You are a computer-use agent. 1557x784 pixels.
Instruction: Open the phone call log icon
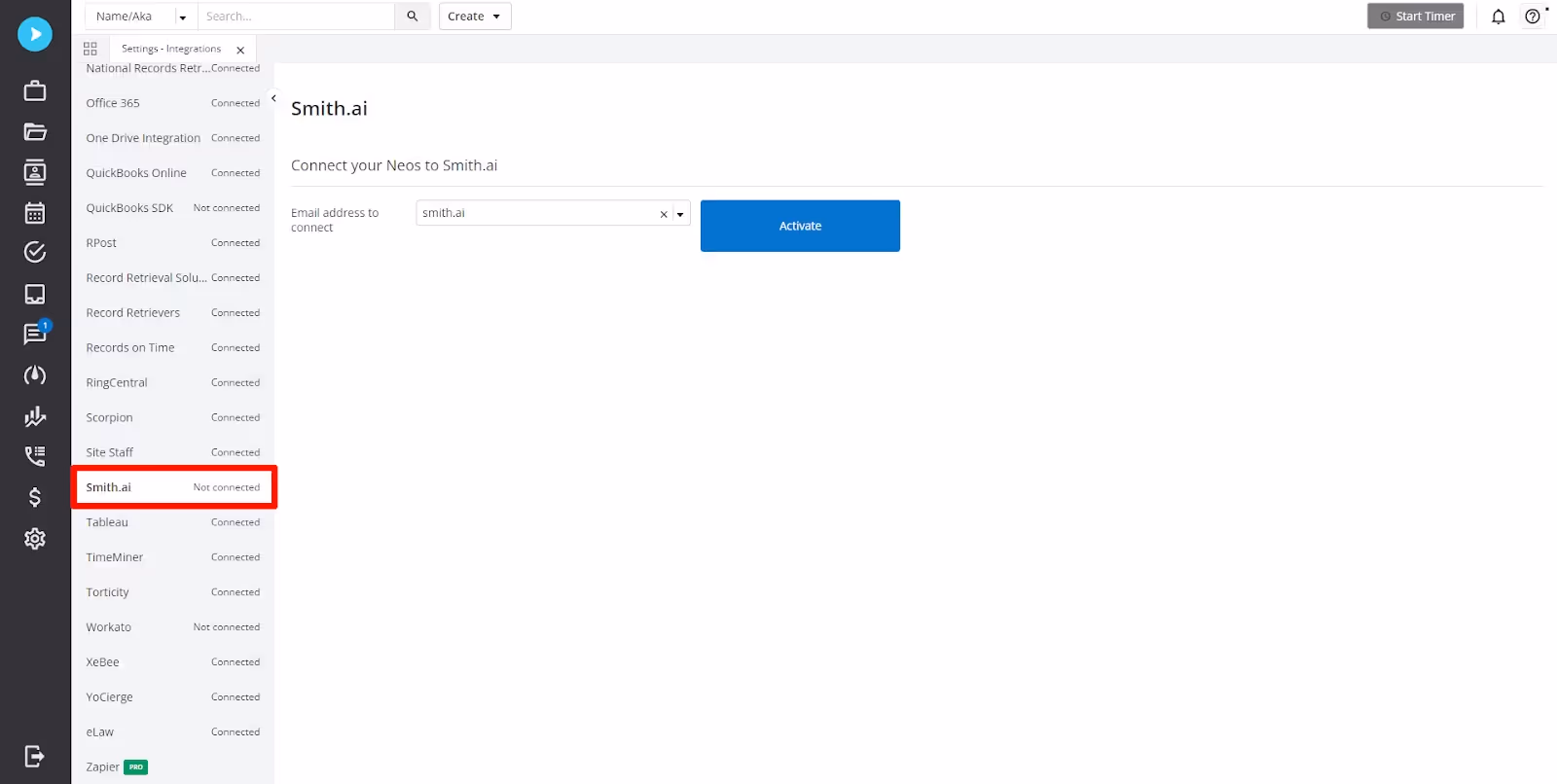(35, 455)
